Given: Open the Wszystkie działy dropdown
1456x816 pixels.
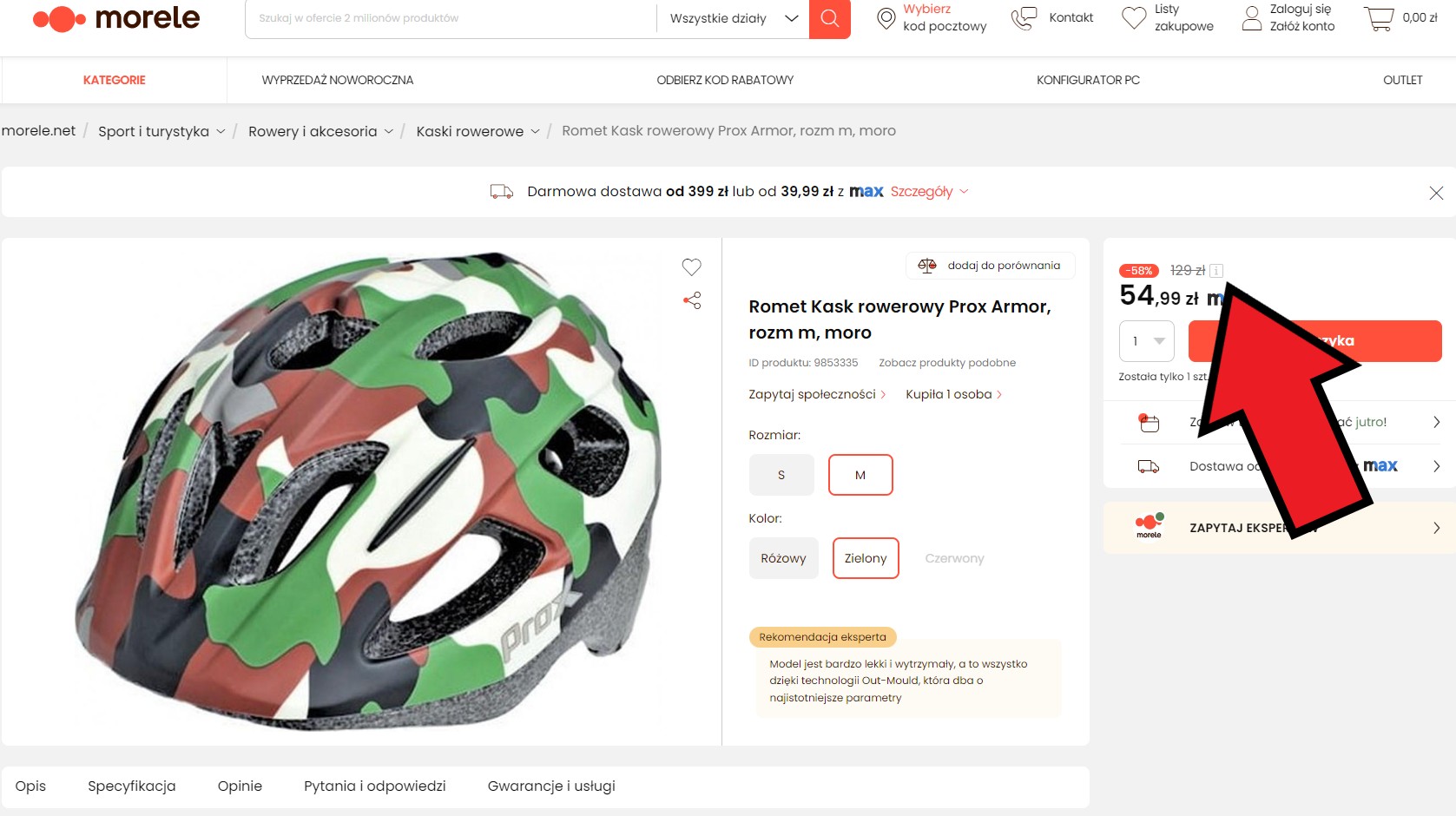Looking at the screenshot, I should tap(733, 18).
